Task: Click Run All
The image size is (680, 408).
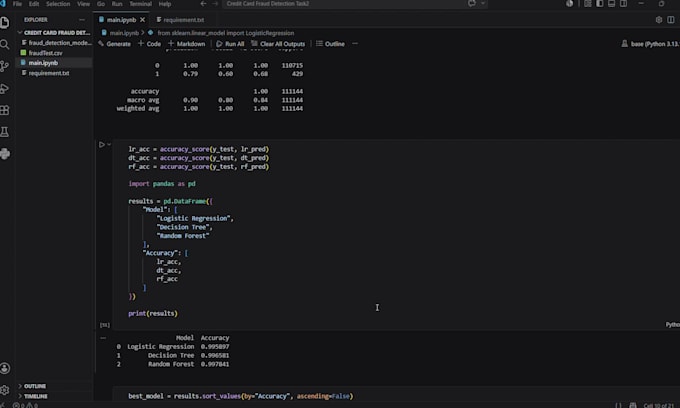Action: (230, 43)
